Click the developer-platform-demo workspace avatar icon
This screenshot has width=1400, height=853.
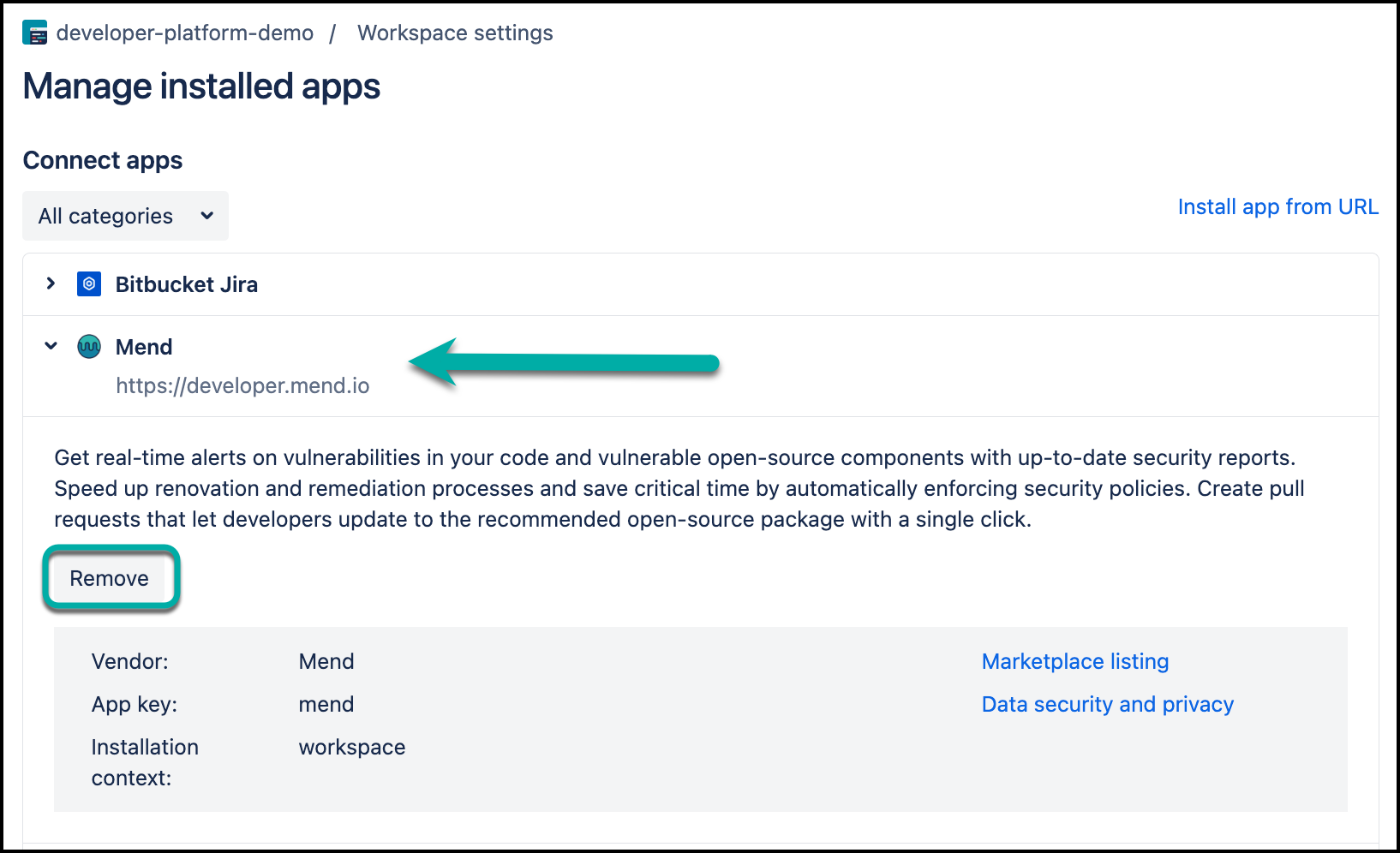pos(35,33)
